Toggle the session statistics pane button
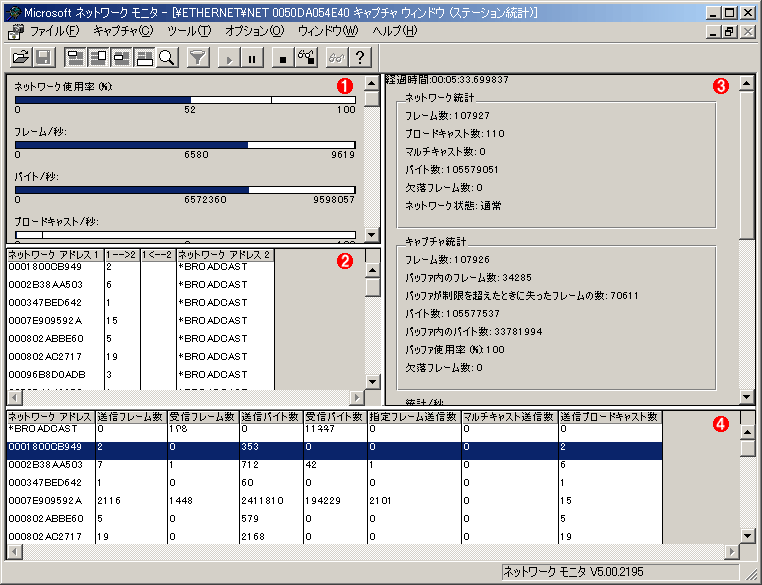The height and width of the screenshot is (585, 762). pyautogui.click(x=121, y=57)
